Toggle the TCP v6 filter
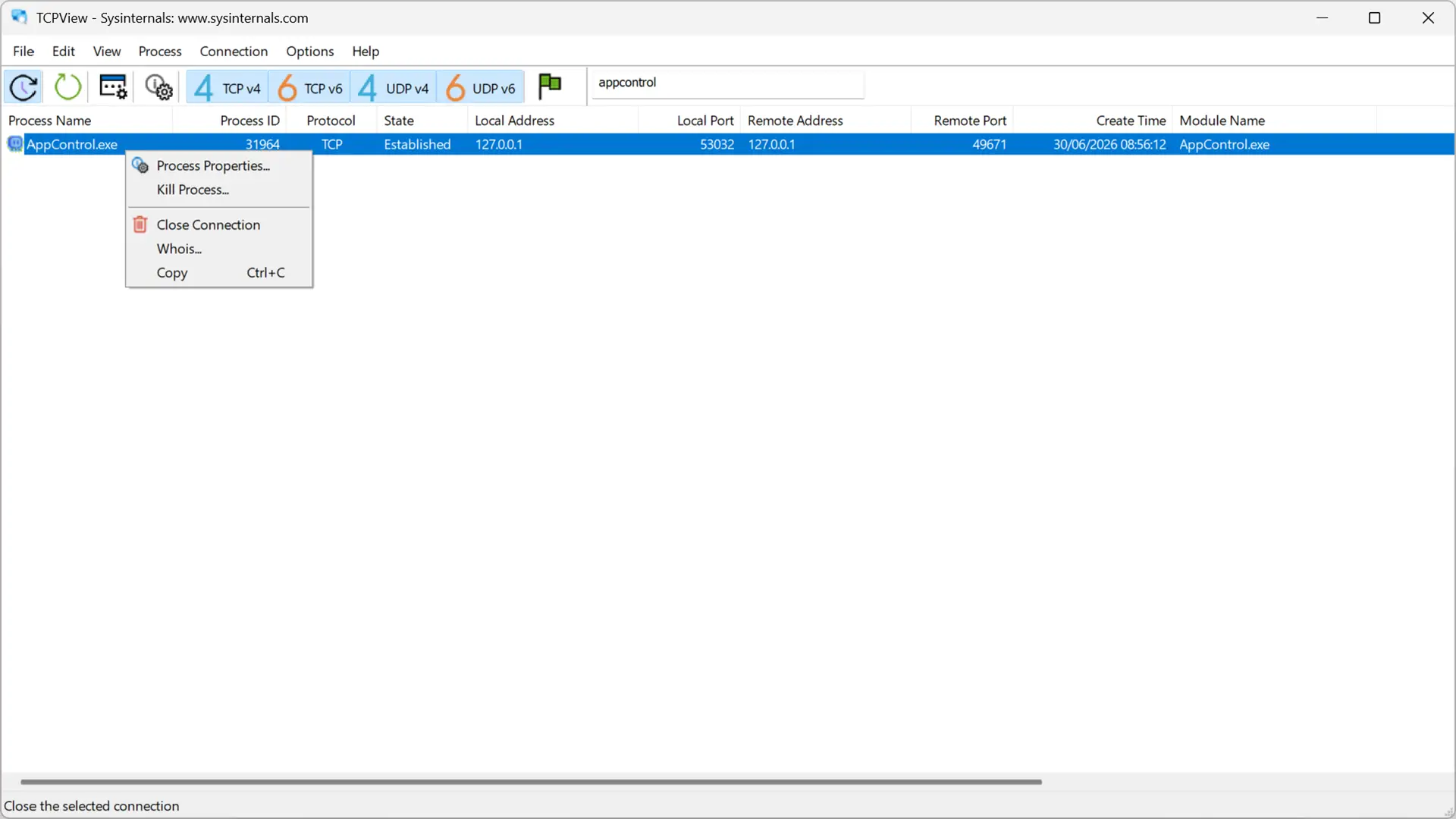This screenshot has height=819, width=1456. pyautogui.click(x=309, y=88)
